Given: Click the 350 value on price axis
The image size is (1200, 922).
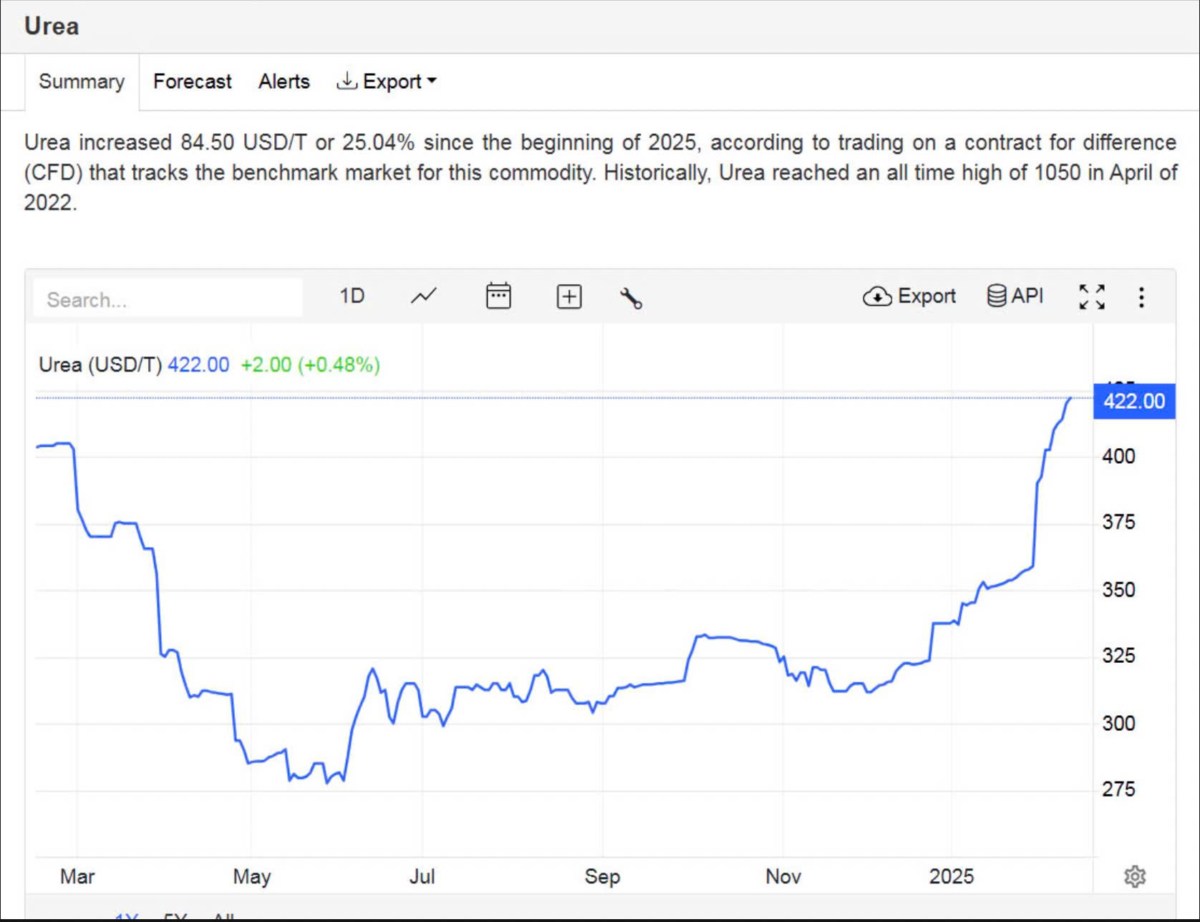Looking at the screenshot, I should 1118,589.
